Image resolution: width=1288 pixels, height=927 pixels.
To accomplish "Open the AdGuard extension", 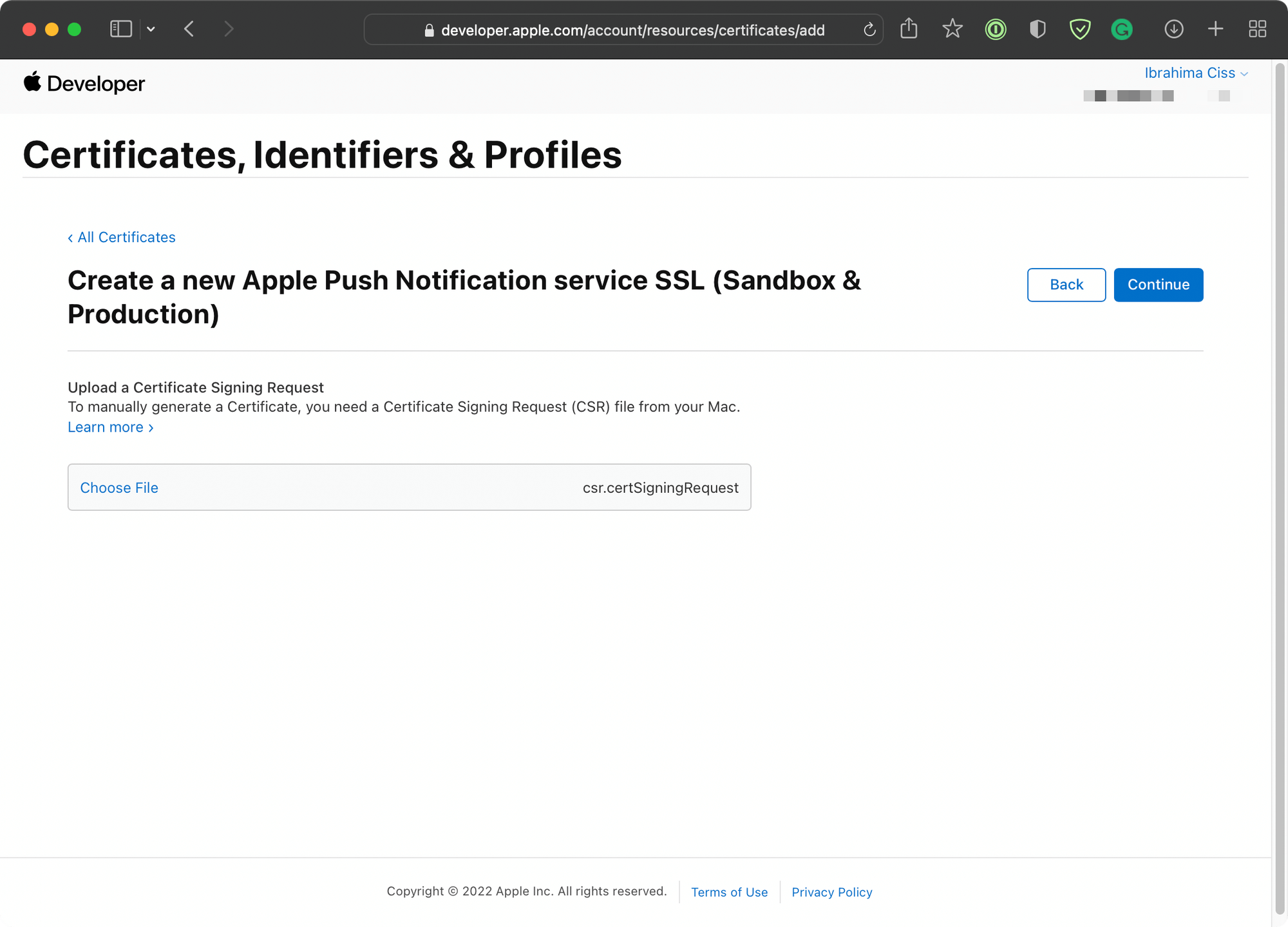I will 1080,29.
